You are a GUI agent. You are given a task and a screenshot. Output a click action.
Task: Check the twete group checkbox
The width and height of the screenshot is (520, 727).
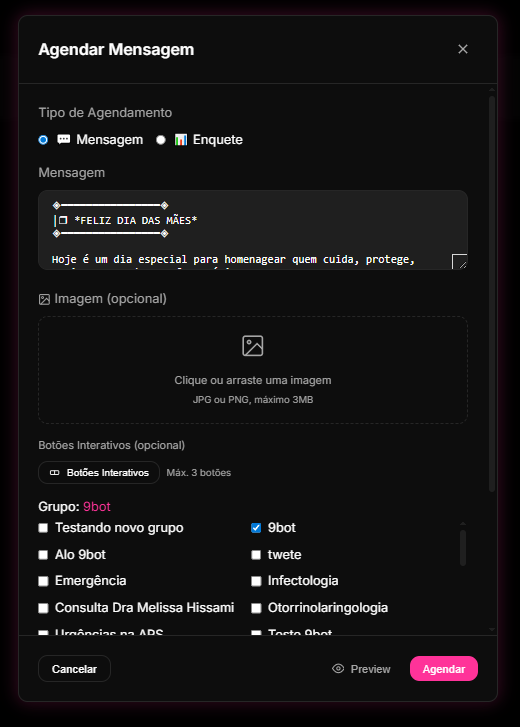click(x=256, y=555)
